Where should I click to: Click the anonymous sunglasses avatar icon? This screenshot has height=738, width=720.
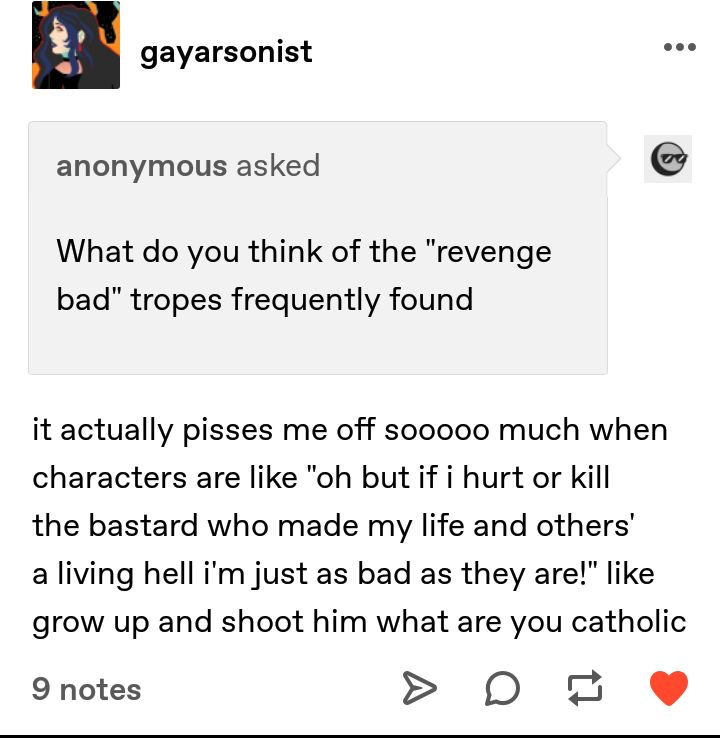click(668, 159)
